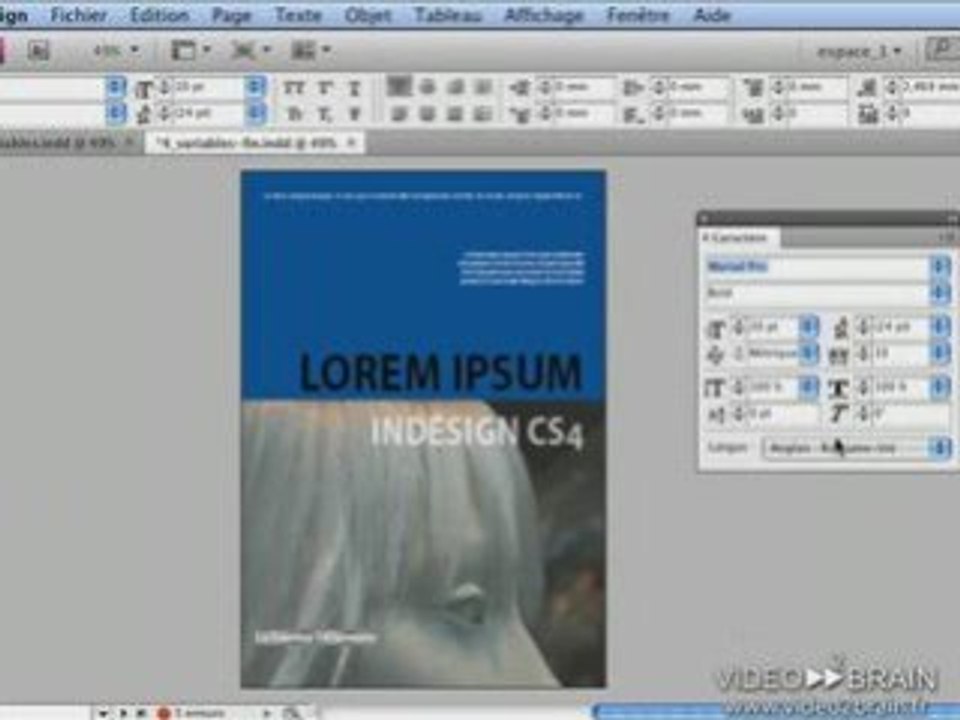Select justify last line centered icon

point(427,114)
